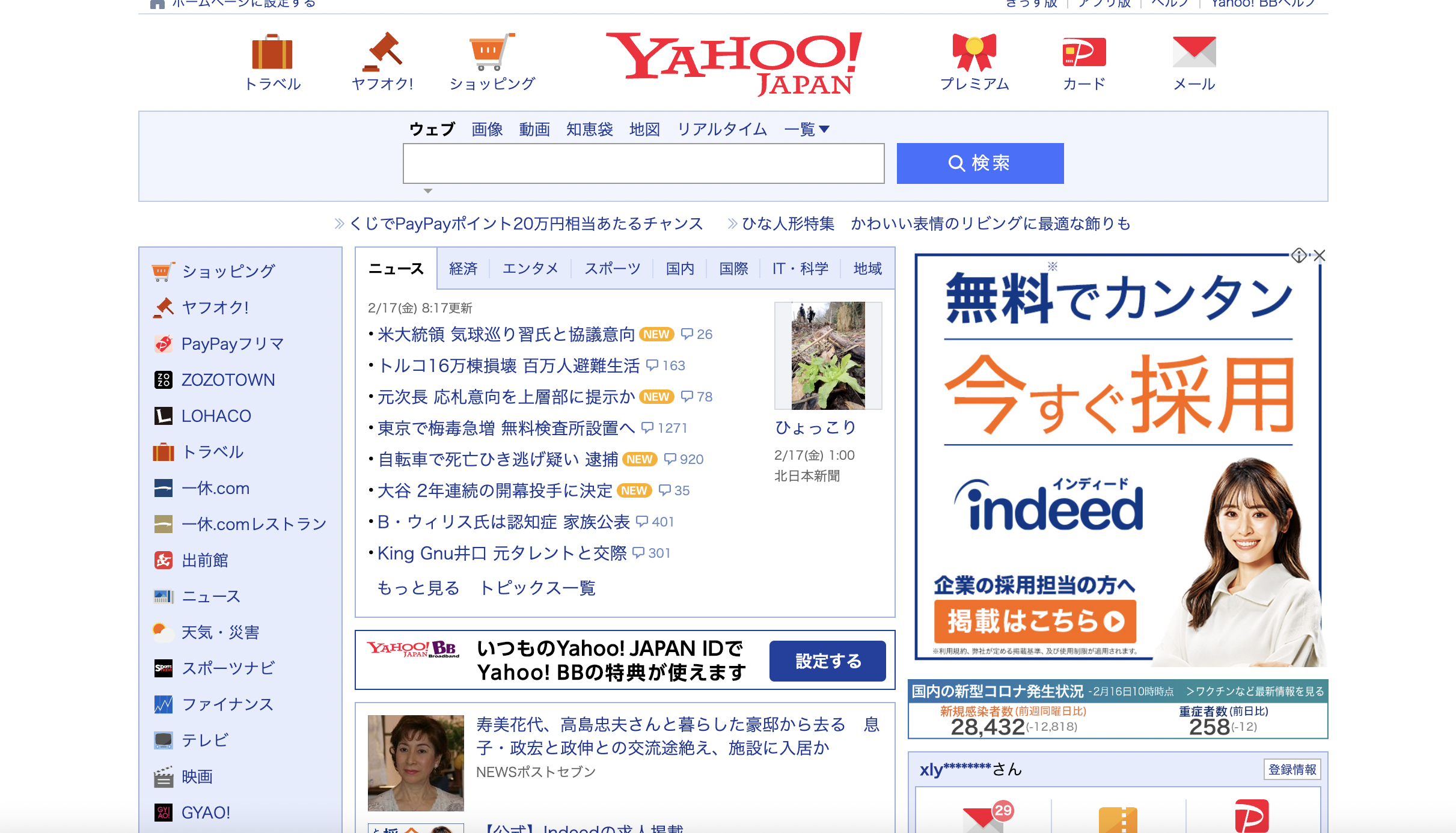Viewport: 1456px width, 833px height.
Task: Click the トピックス一覧 link
Action: [537, 588]
